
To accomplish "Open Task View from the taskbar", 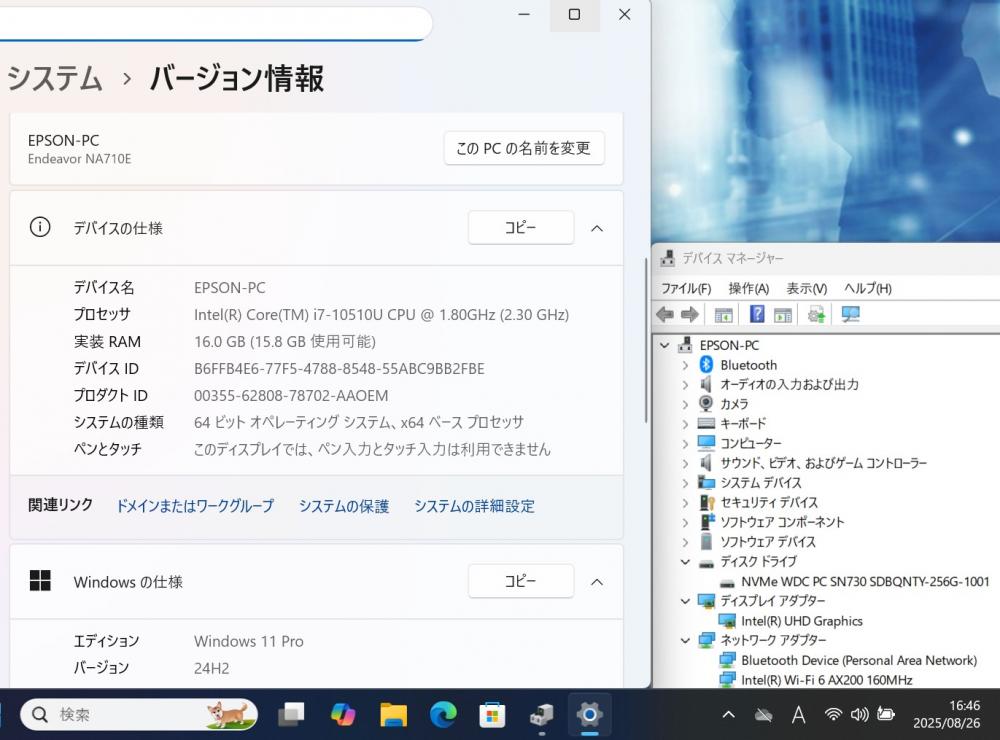I will pos(291,714).
